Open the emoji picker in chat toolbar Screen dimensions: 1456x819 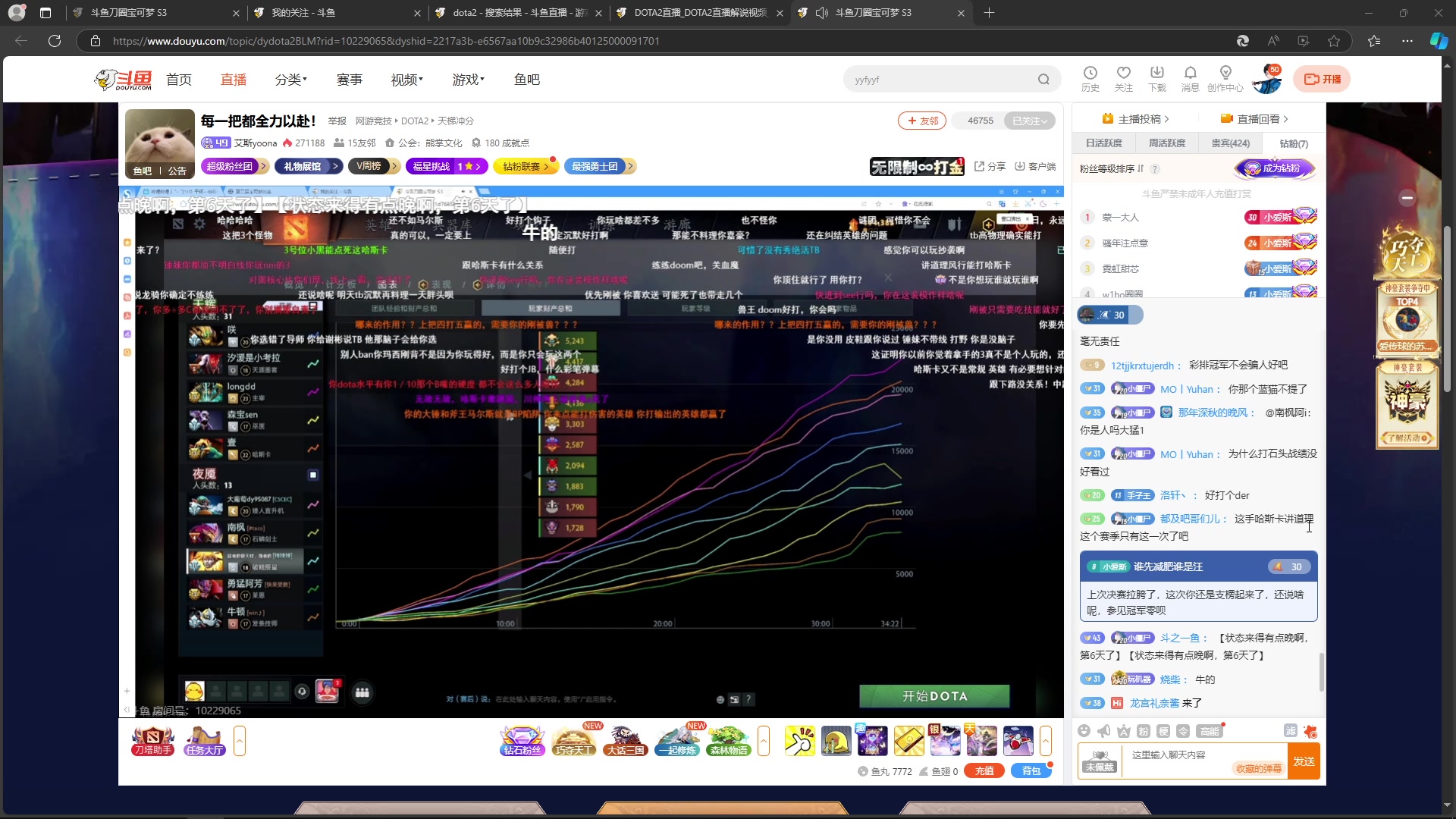pyautogui.click(x=1084, y=731)
